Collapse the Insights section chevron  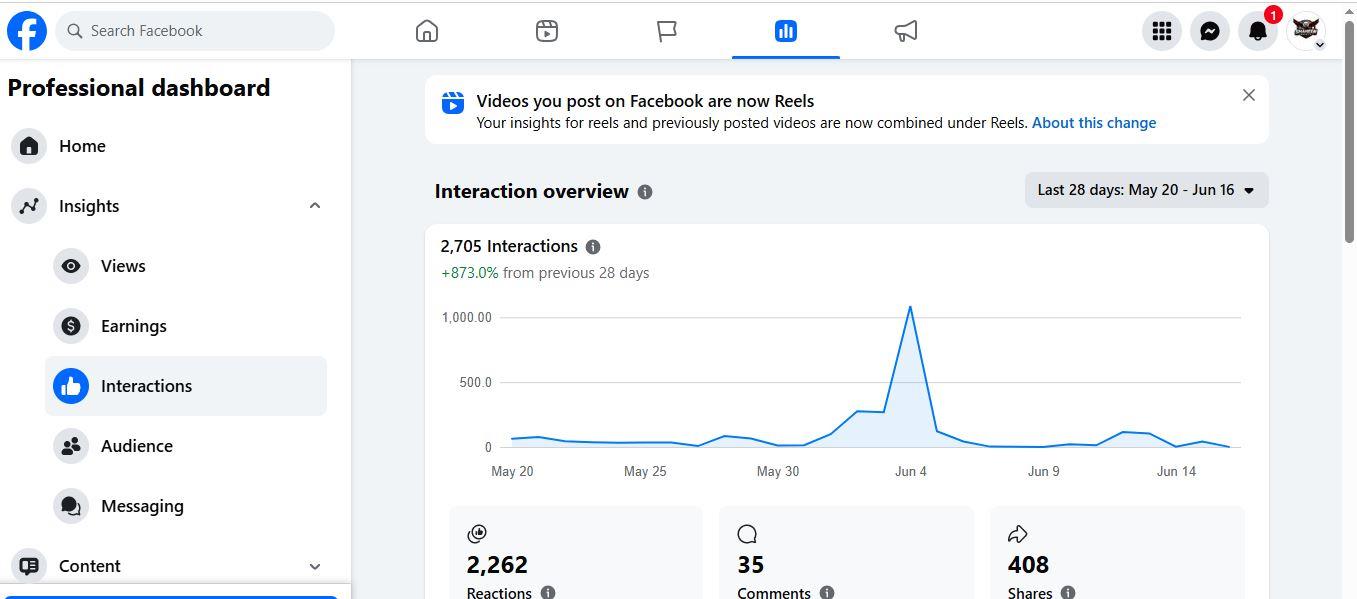(315, 206)
